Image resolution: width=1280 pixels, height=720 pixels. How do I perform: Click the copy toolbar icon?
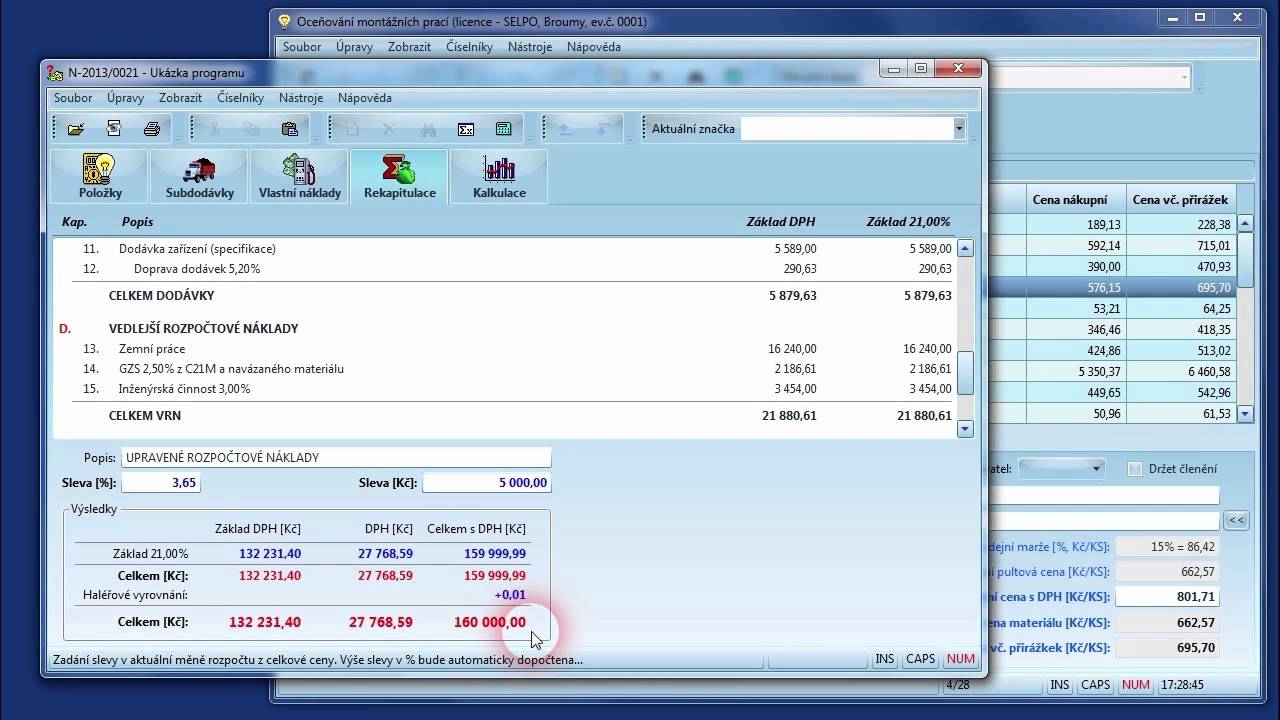coord(252,129)
